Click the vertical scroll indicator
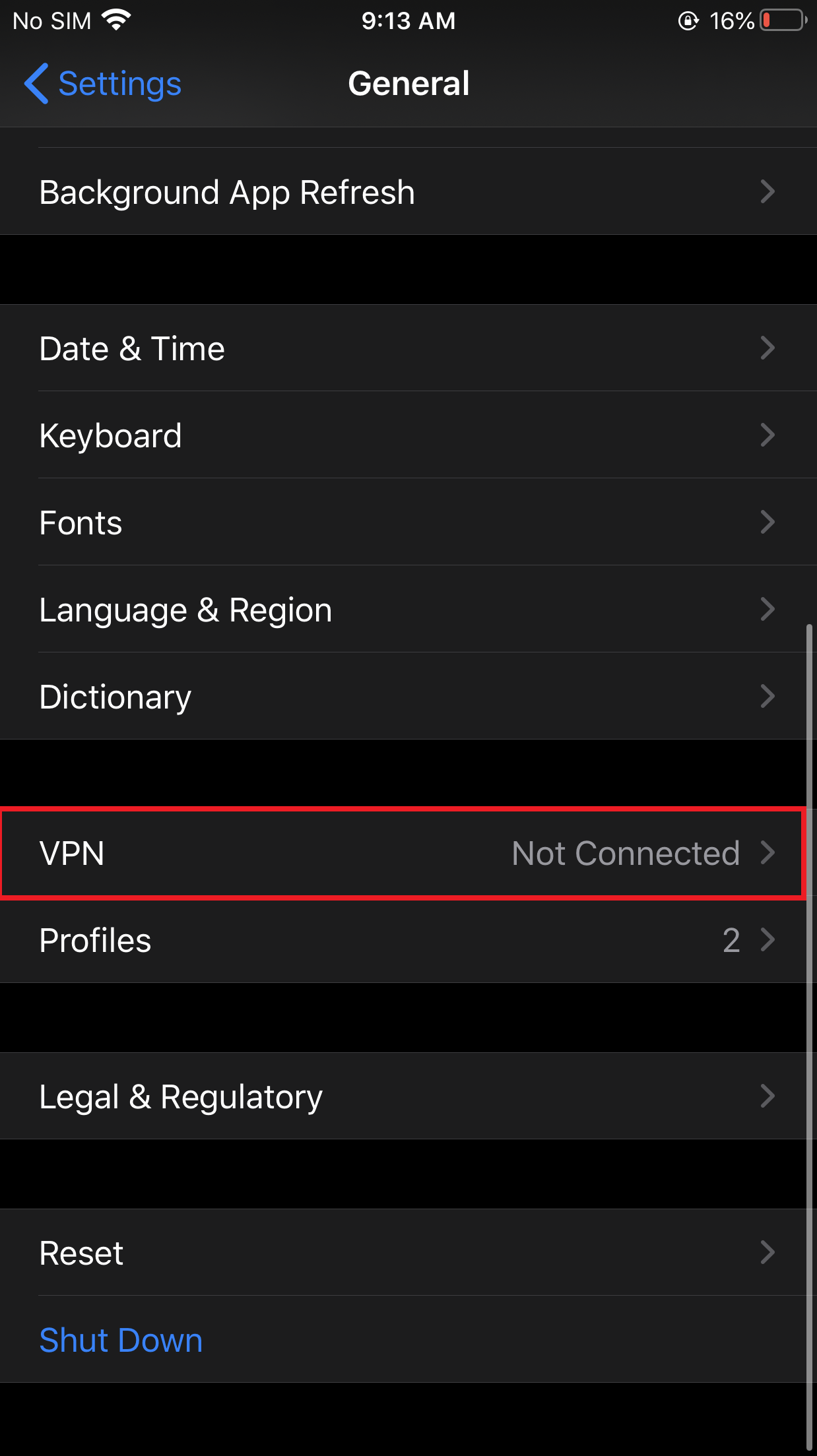This screenshot has width=817, height=1456. pyautogui.click(x=809, y=1036)
